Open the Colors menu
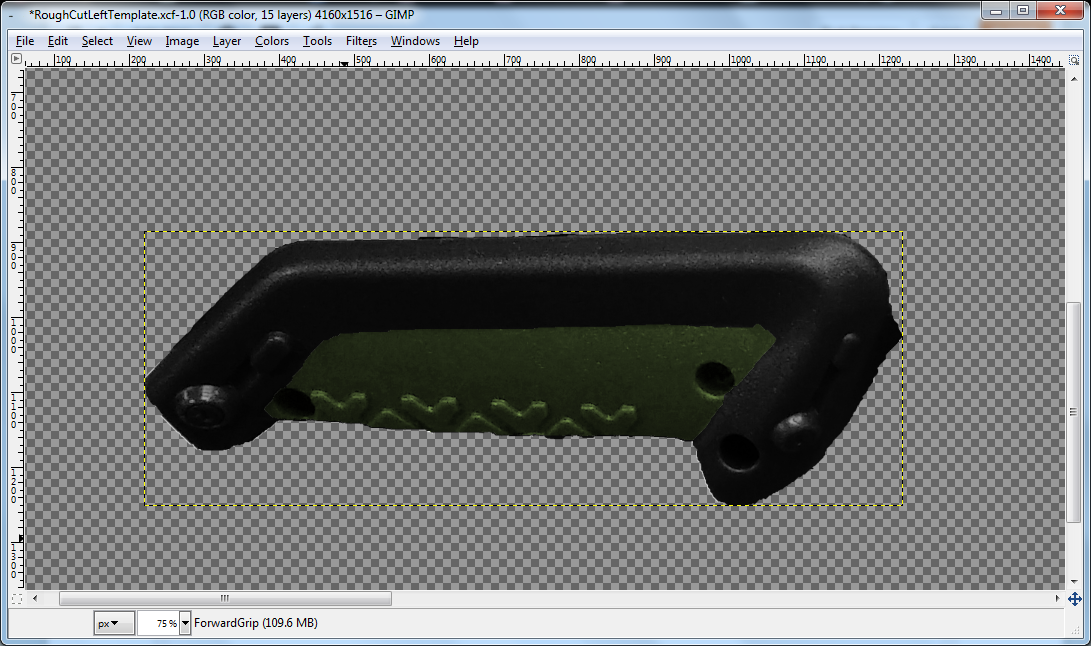Screen dimensions: 1091x646 point(271,41)
